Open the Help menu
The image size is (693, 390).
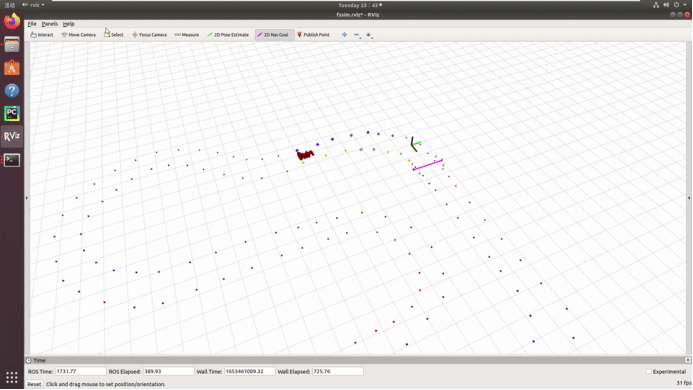69,24
